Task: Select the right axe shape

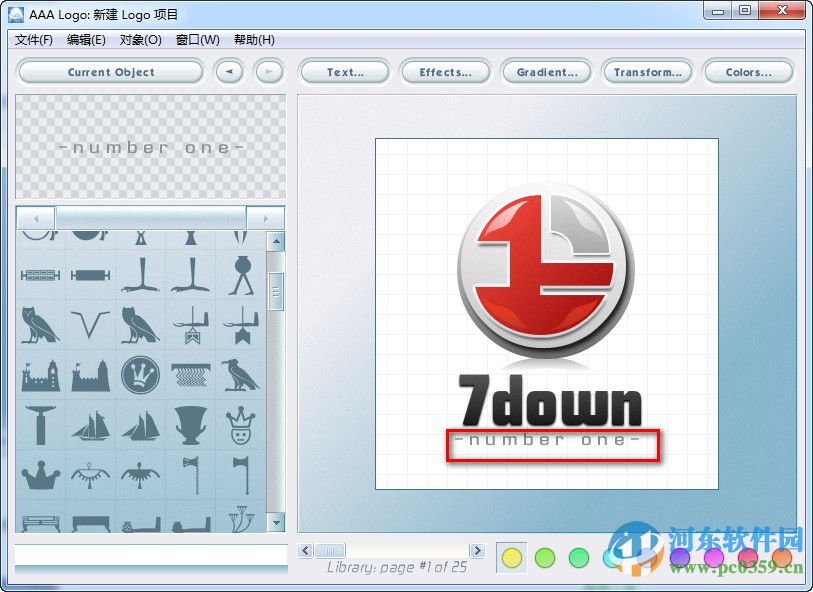Action: tap(242, 475)
